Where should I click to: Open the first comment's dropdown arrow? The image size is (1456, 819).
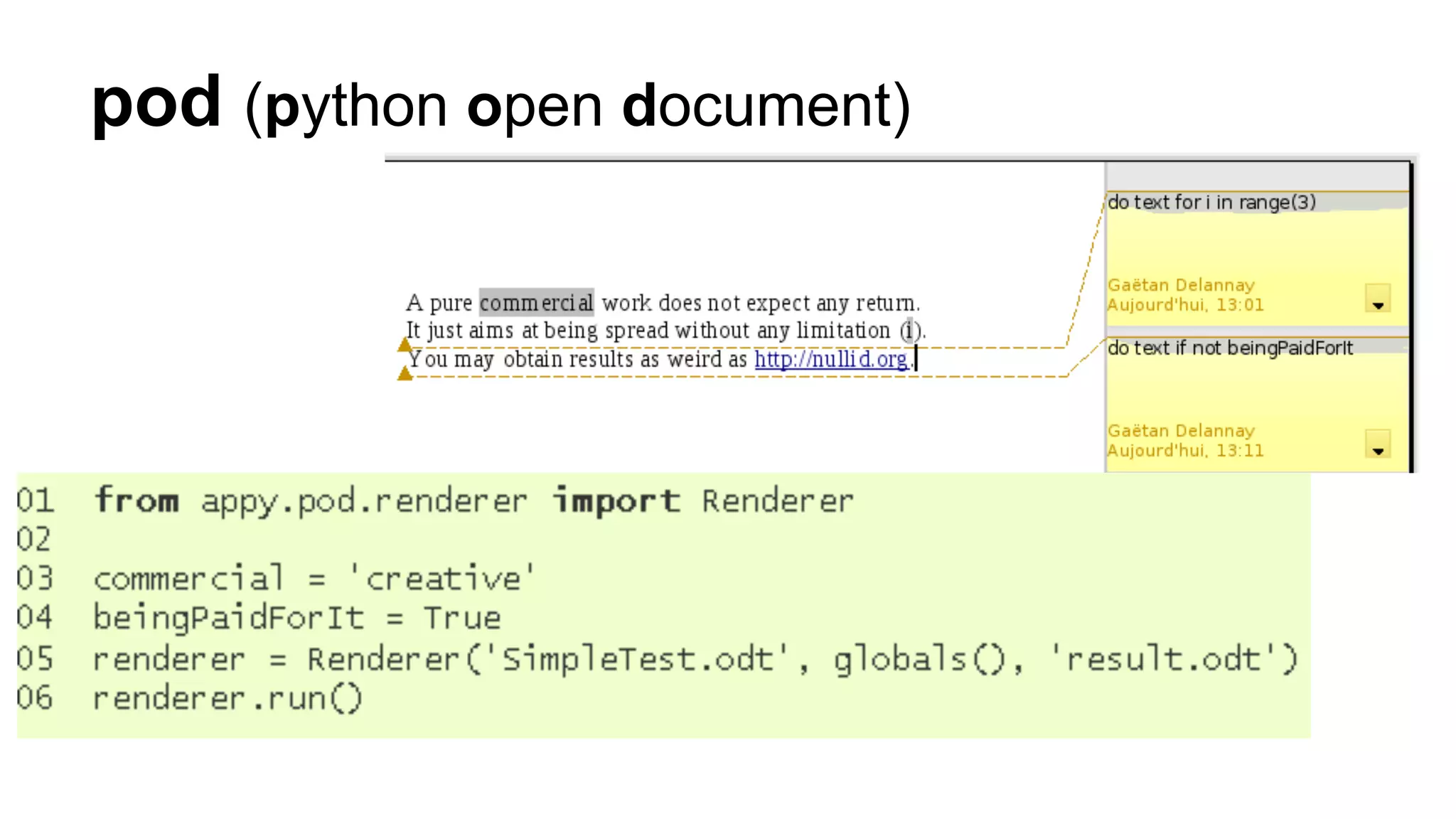1378,299
